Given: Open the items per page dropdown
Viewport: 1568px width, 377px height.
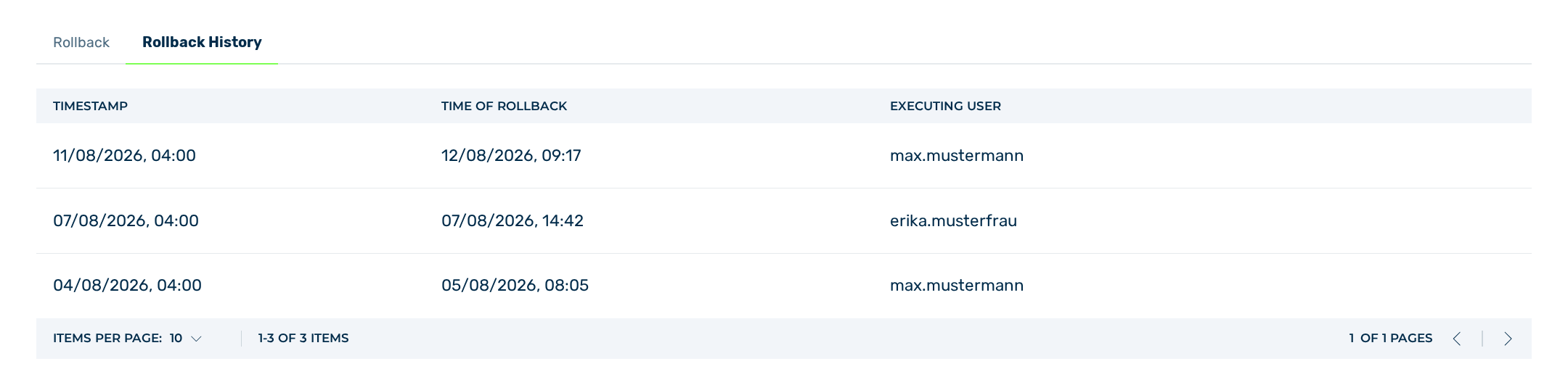Looking at the screenshot, I should coord(185,338).
